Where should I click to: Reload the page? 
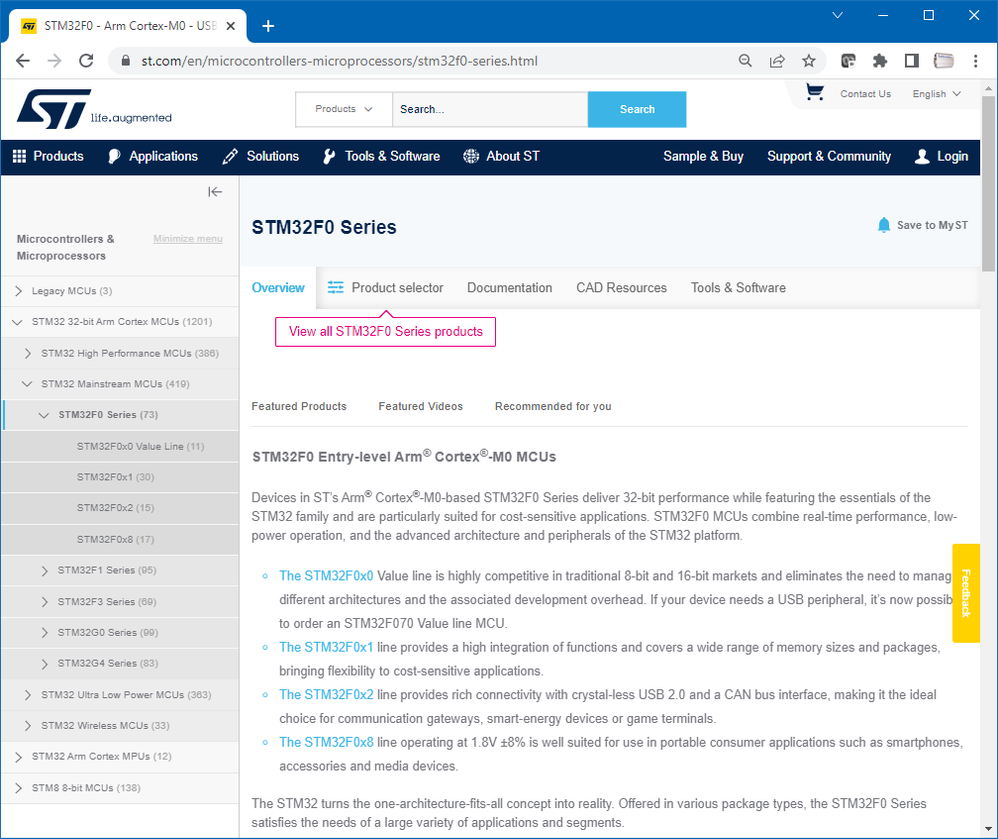(87, 61)
